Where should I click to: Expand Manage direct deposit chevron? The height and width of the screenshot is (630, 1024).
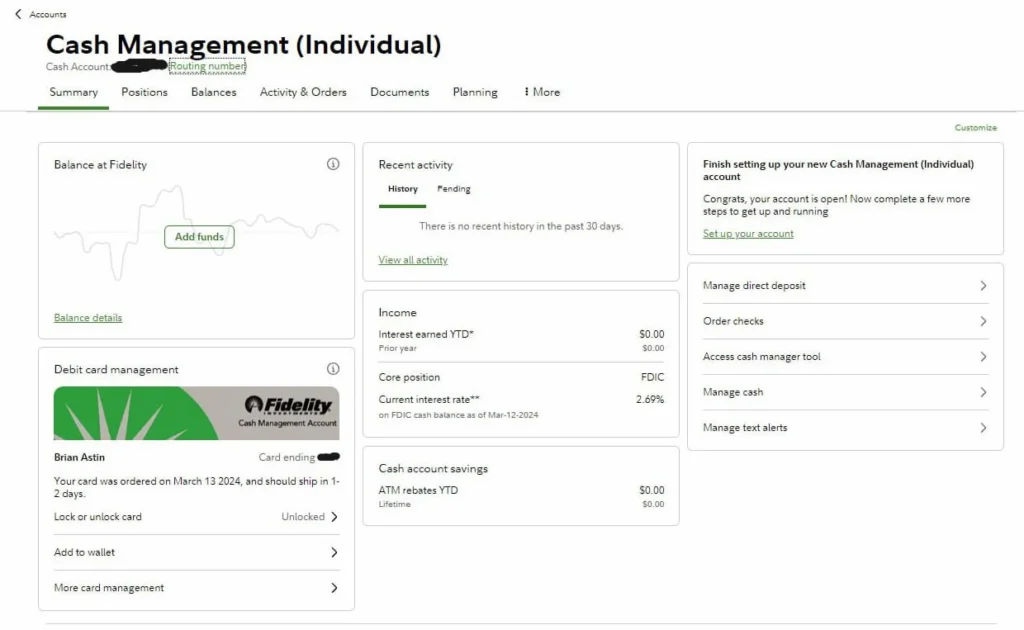[983, 286]
